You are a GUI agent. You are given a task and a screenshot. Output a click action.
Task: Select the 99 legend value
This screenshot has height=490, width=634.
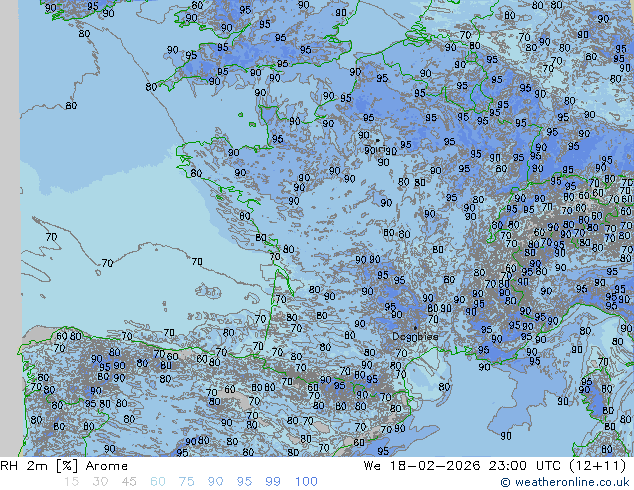pyautogui.click(x=272, y=482)
